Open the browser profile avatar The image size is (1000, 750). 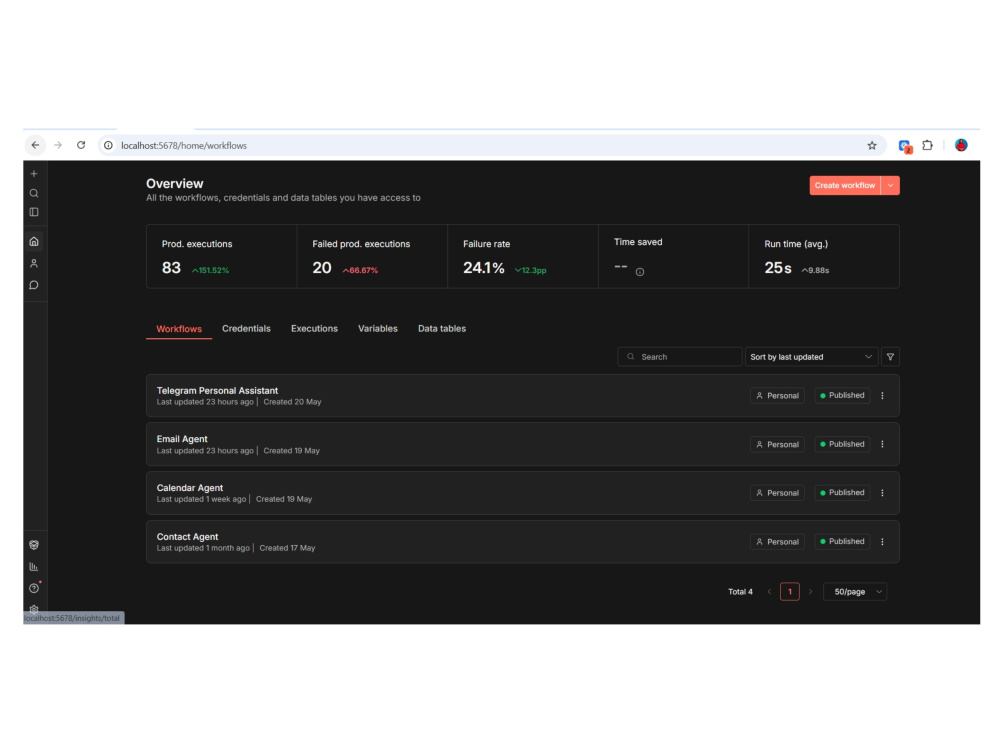961,145
